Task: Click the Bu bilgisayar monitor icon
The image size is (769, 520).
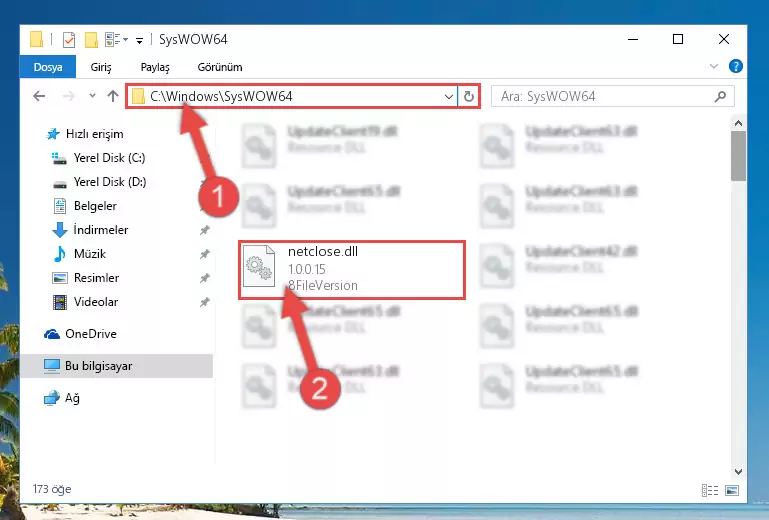Action: point(51,366)
